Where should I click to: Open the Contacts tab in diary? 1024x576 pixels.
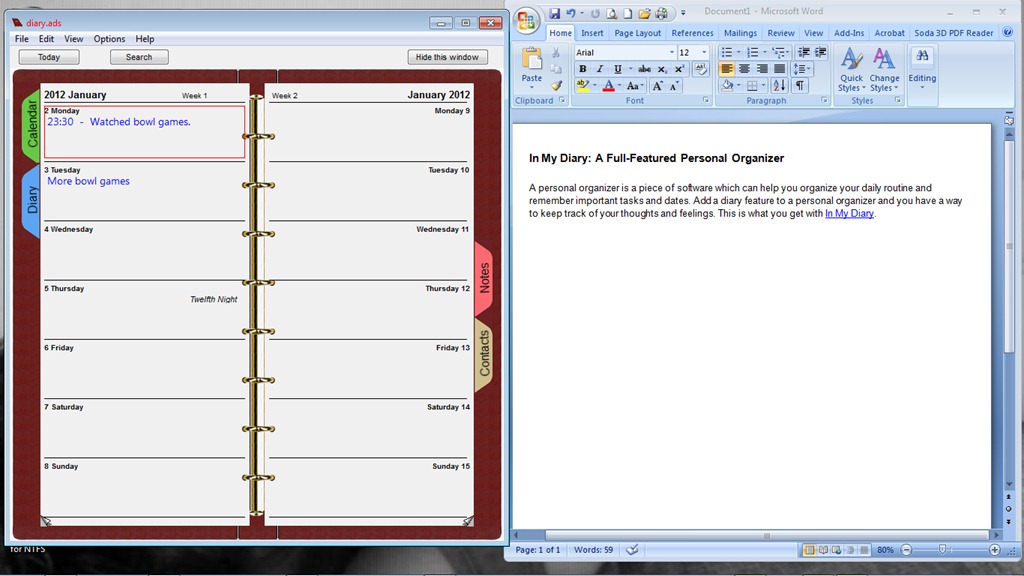pyautogui.click(x=484, y=354)
